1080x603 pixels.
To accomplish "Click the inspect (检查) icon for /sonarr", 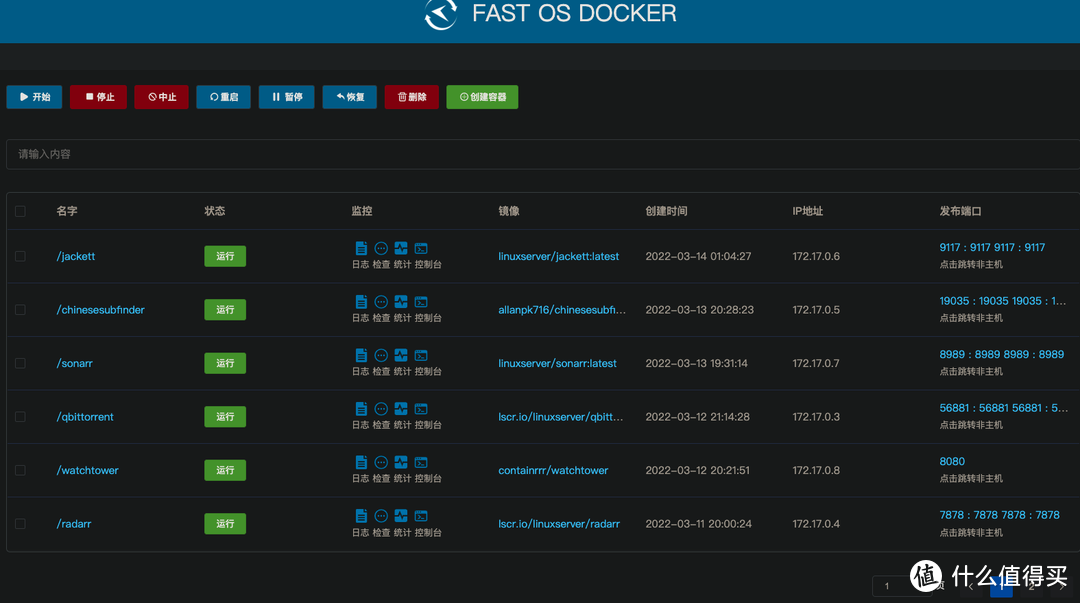I will (x=380, y=356).
